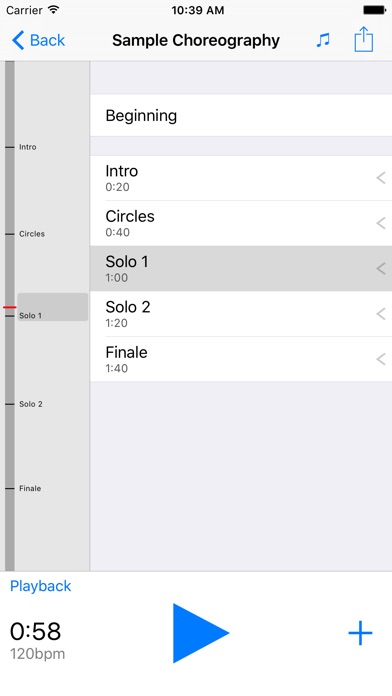
Task: Open the Playback link
Action: 40,586
